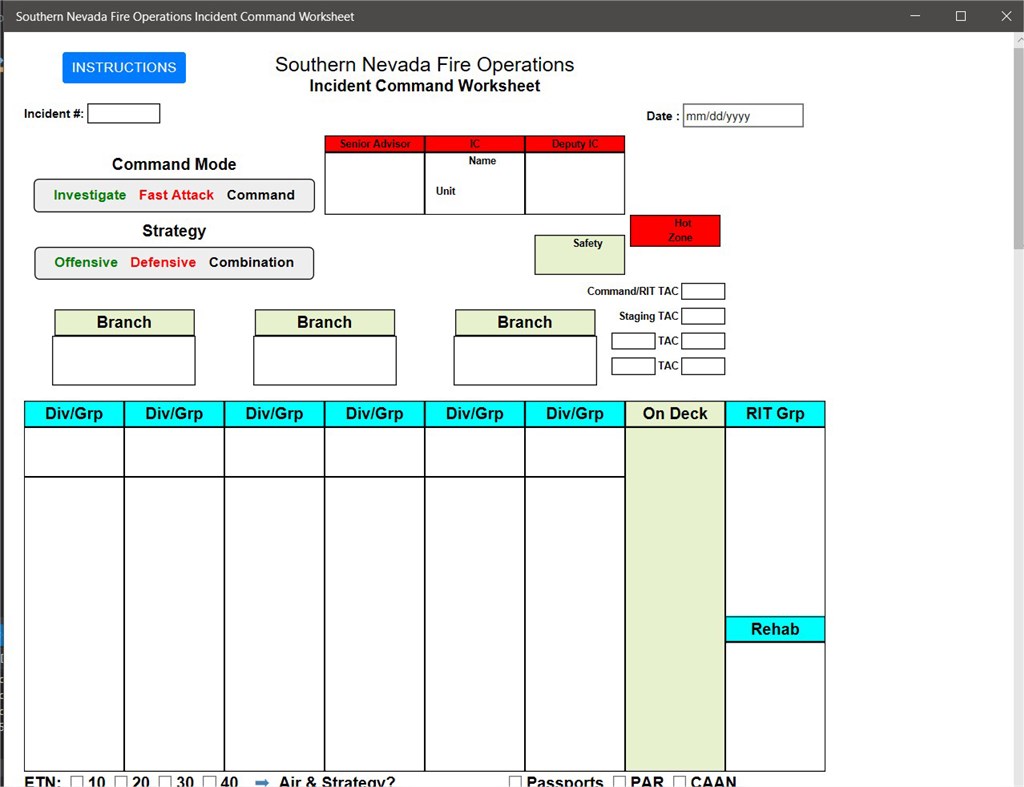The image size is (1024, 787).
Task: Check the ETN 10 checkbox
Action: [76, 781]
